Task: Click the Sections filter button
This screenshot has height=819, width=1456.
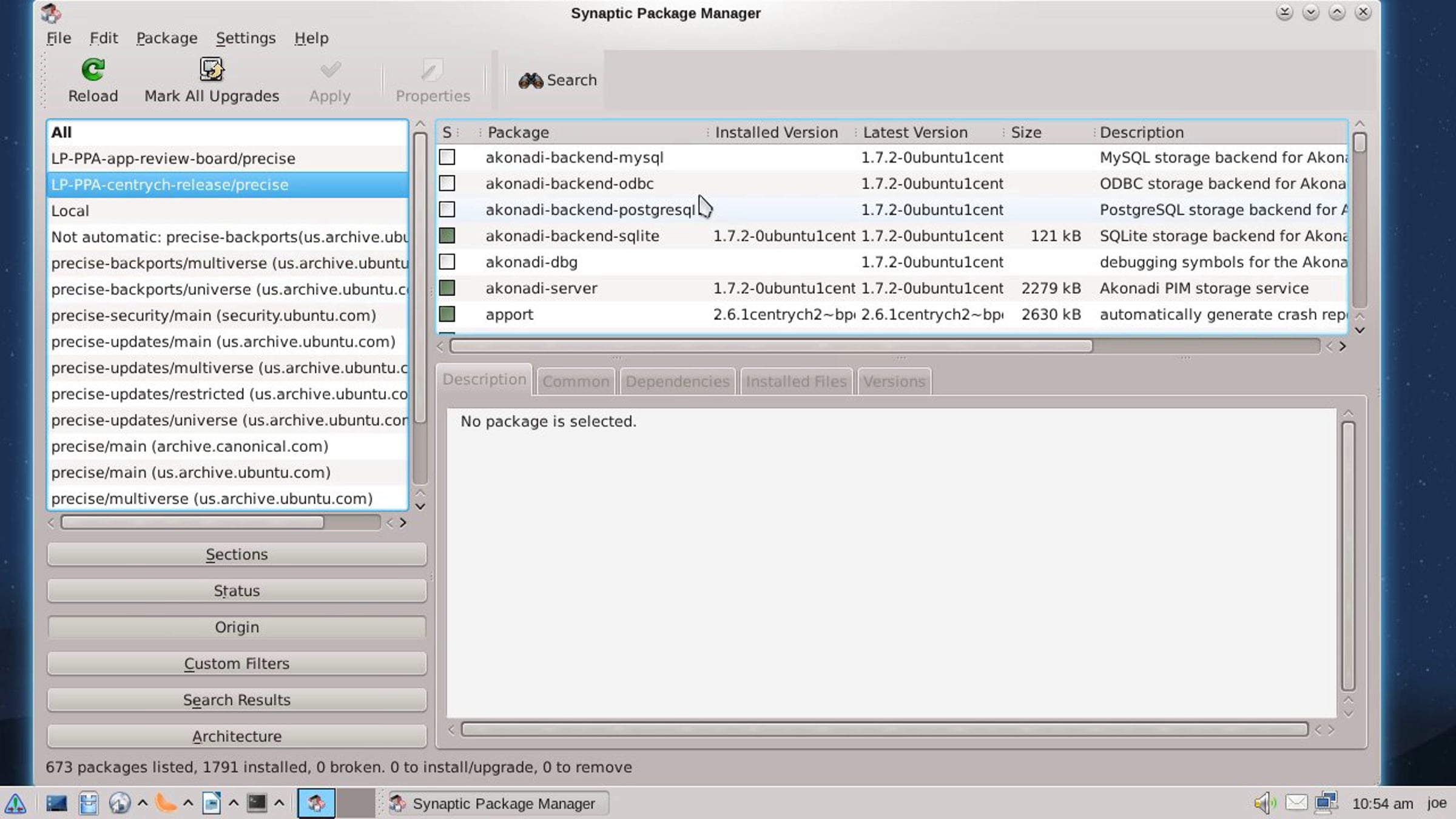Action: (237, 554)
